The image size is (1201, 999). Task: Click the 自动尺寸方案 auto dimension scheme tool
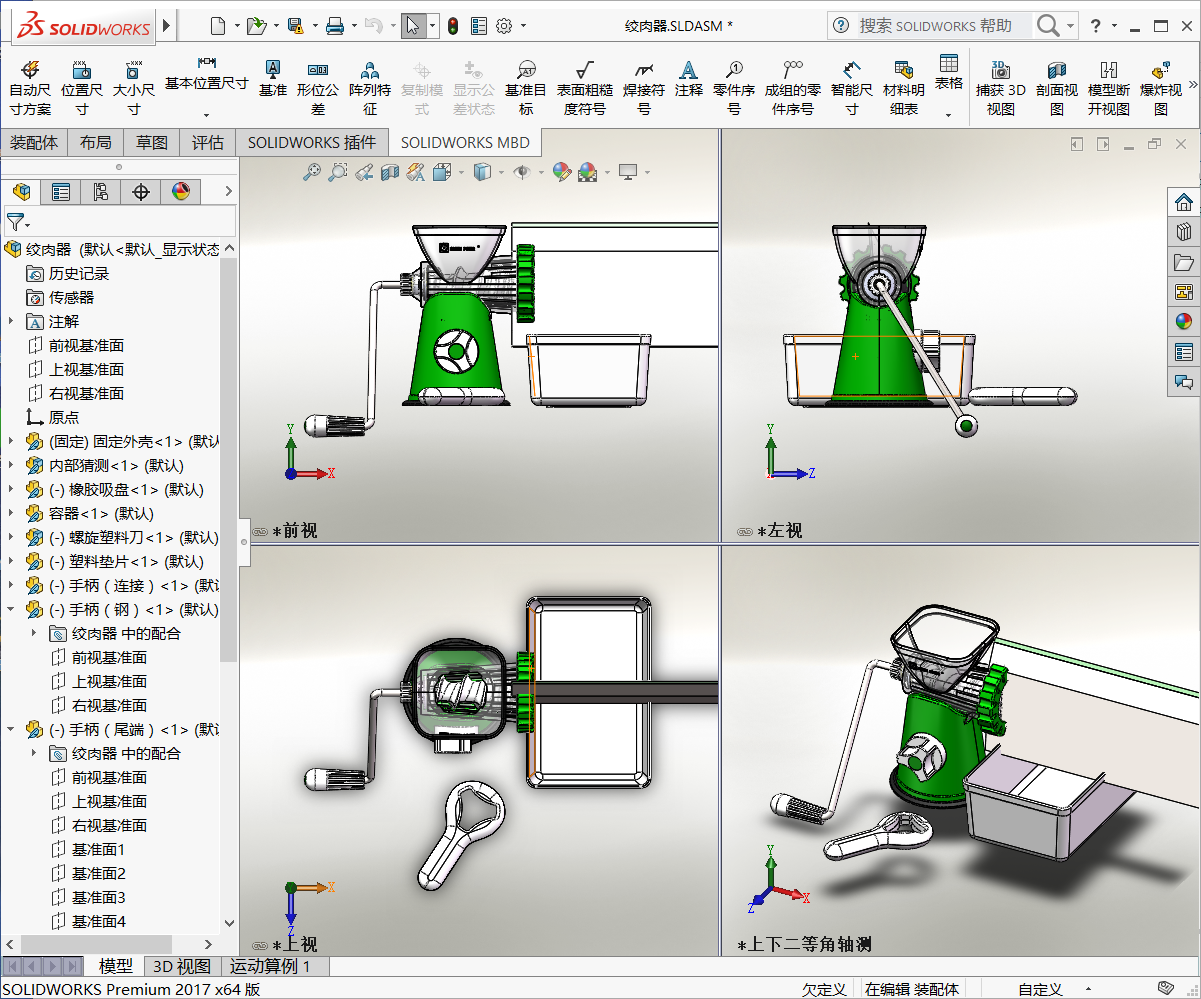30,87
